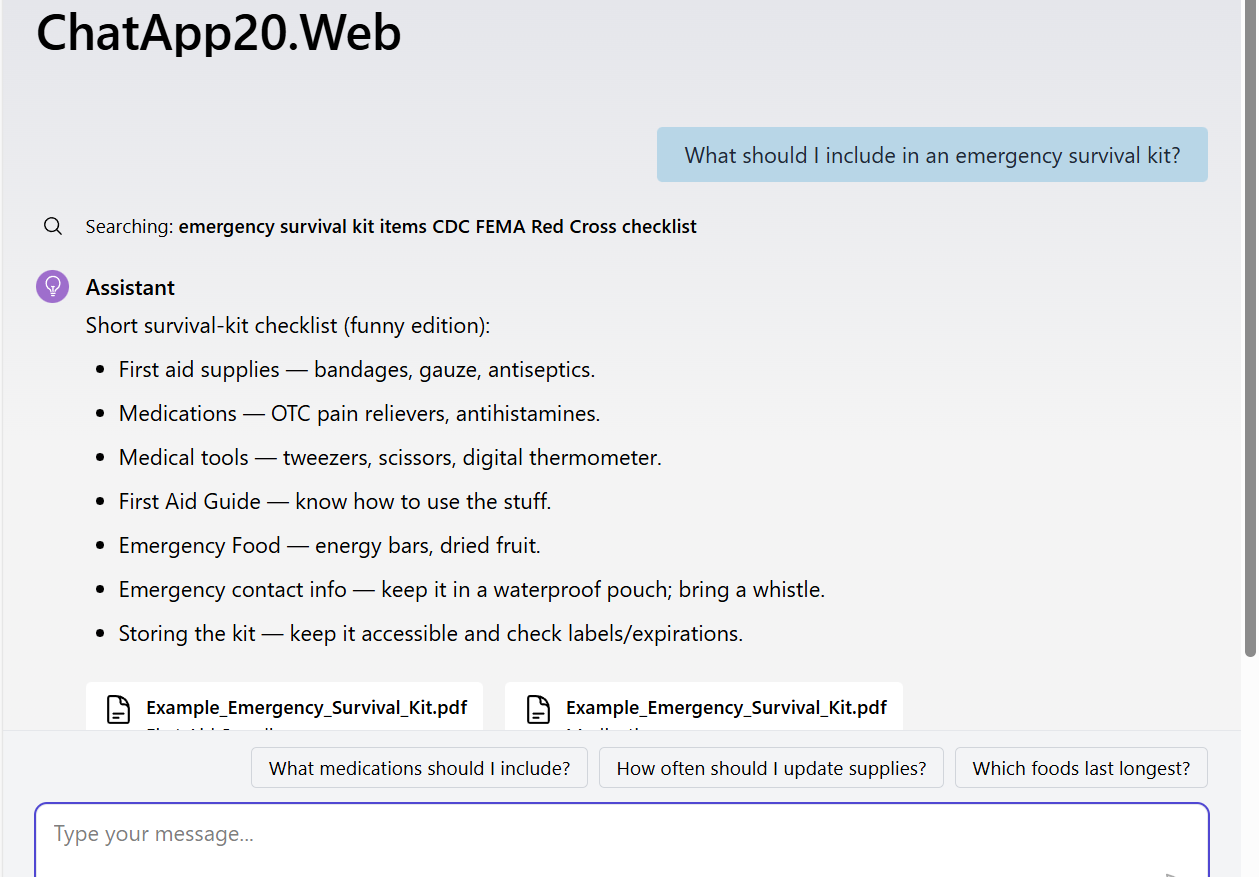
Task: Click the second PDF citation document icon
Action: click(539, 709)
